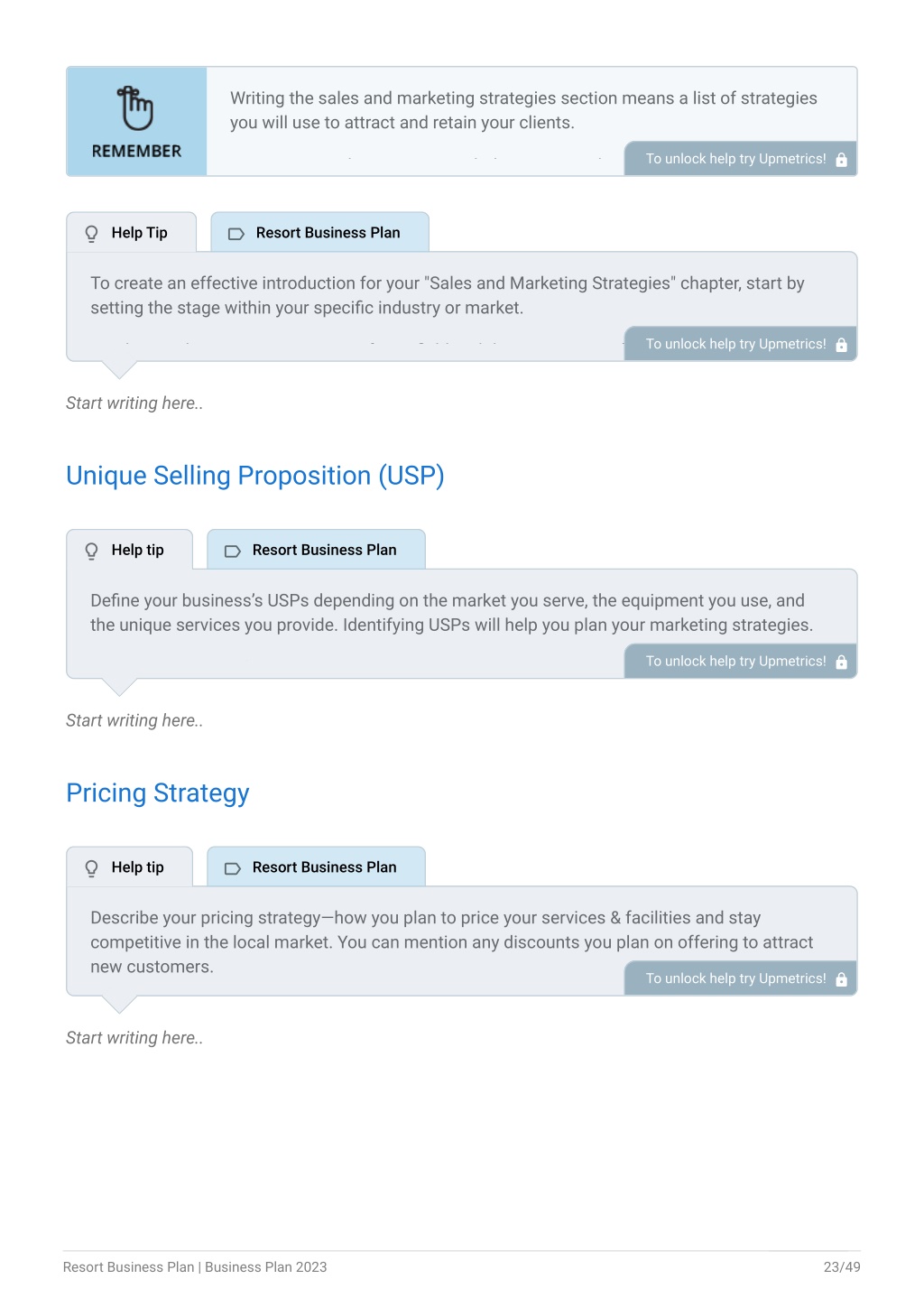
Task: Click the REMEMBER hand pointer icon
Action: tap(136, 108)
